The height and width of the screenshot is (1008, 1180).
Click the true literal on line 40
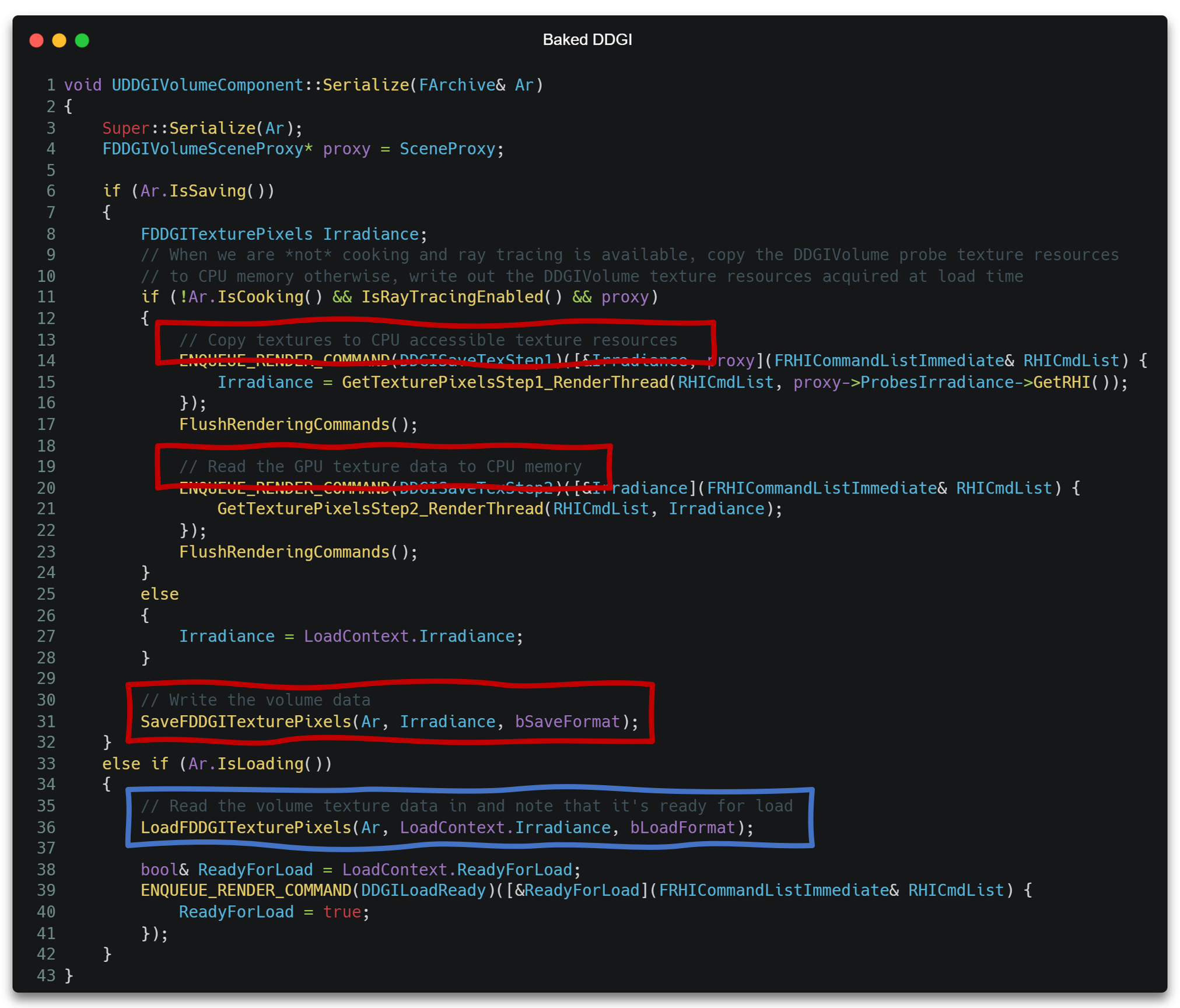tap(341, 912)
